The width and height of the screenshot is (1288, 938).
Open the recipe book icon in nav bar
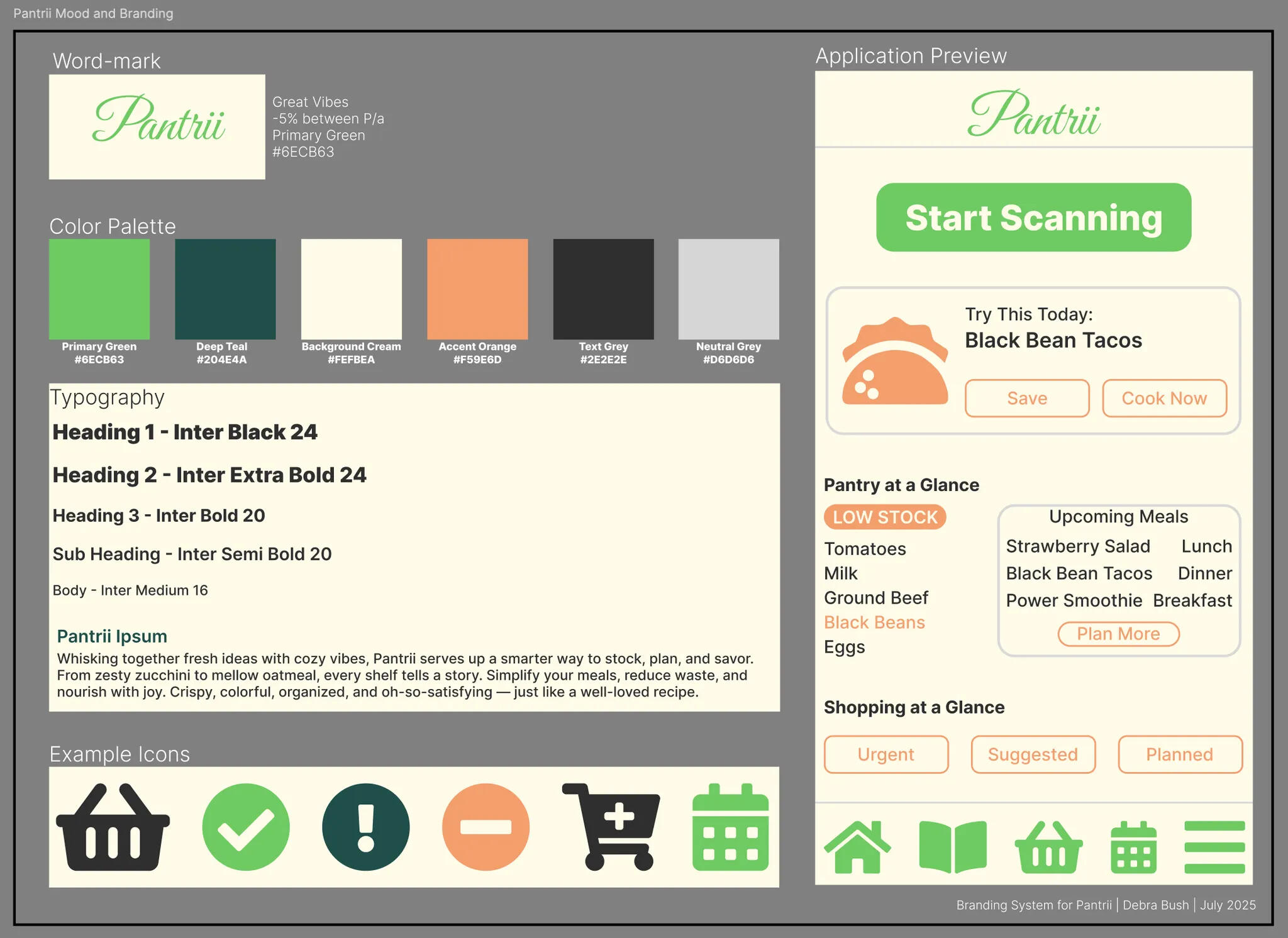tap(952, 847)
